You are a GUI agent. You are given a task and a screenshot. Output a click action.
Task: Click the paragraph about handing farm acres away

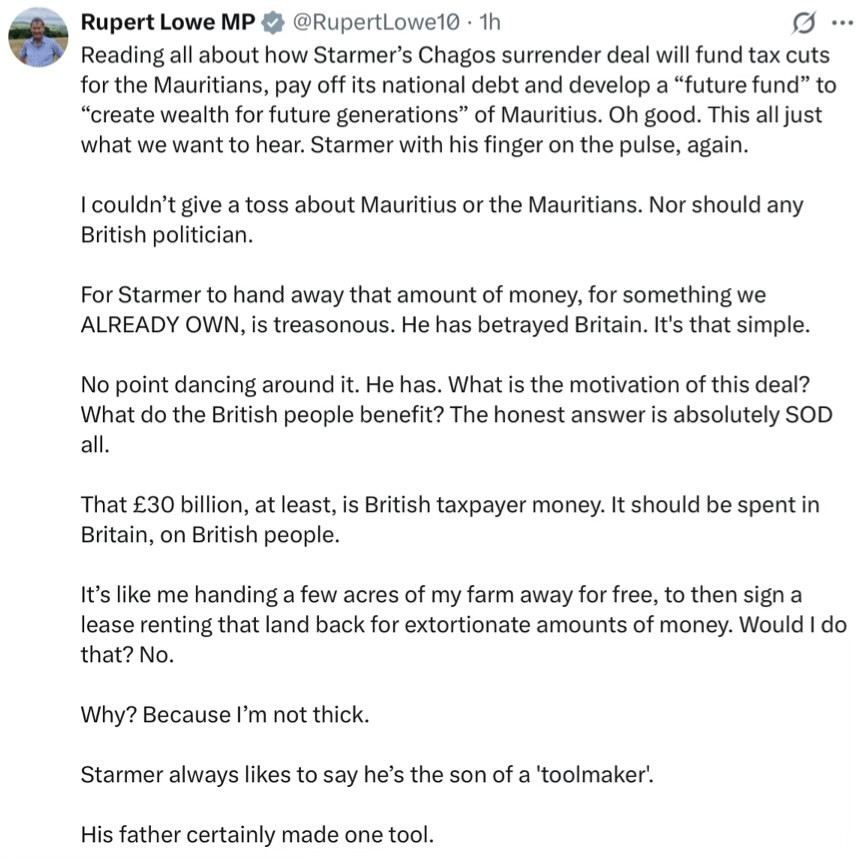coord(463,625)
